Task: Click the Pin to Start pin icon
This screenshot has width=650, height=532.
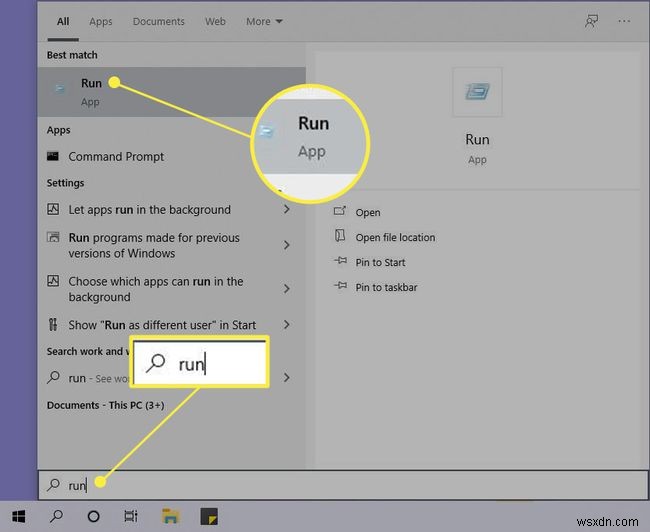Action: [340, 261]
